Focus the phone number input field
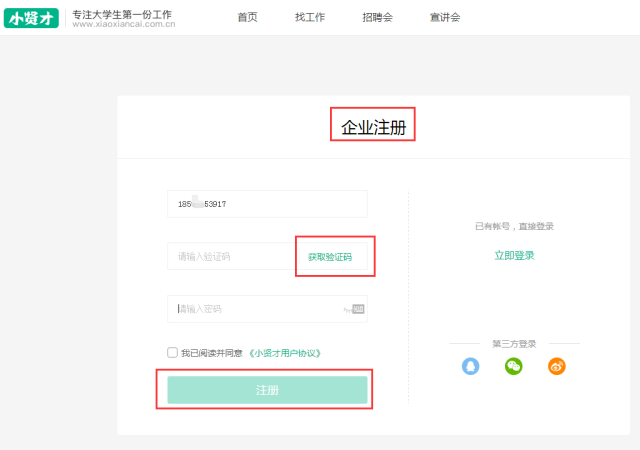640x450 pixels. 267,204
